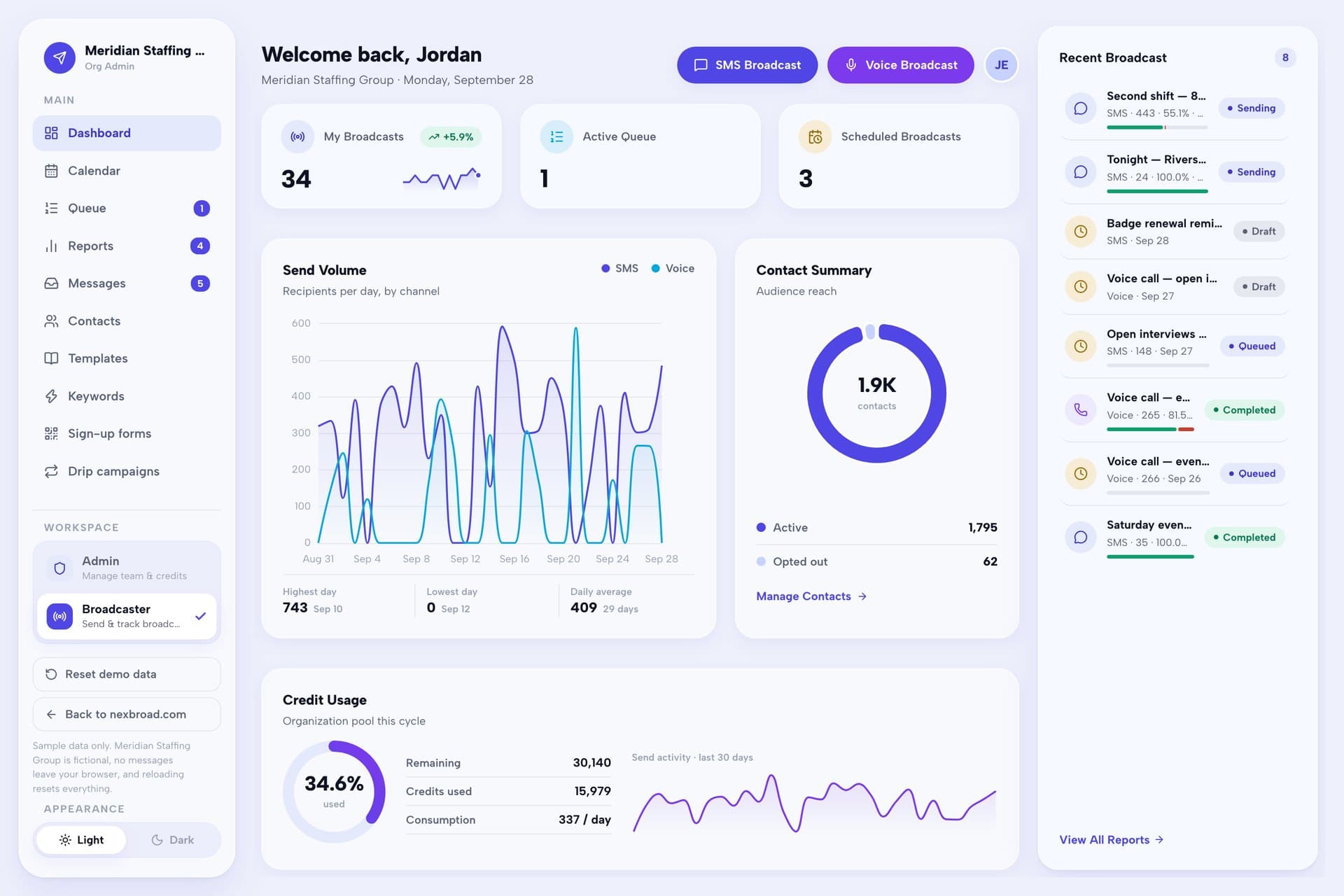The image size is (1344, 896).
Task: Click the +5.9% trend badge
Action: [x=451, y=136]
